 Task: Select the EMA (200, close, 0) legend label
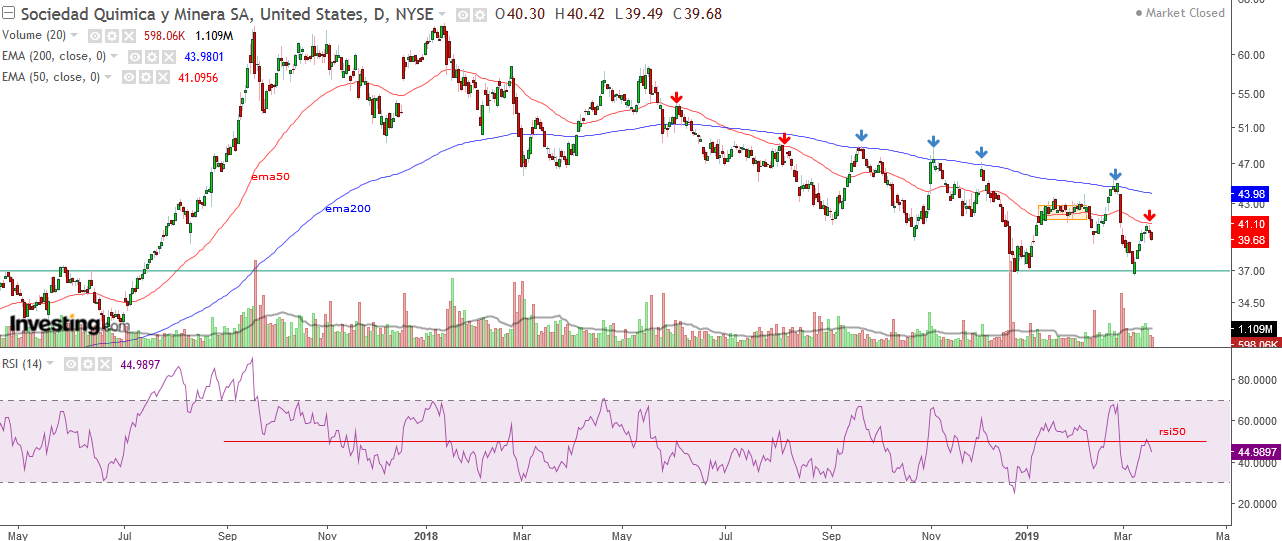click(x=54, y=56)
